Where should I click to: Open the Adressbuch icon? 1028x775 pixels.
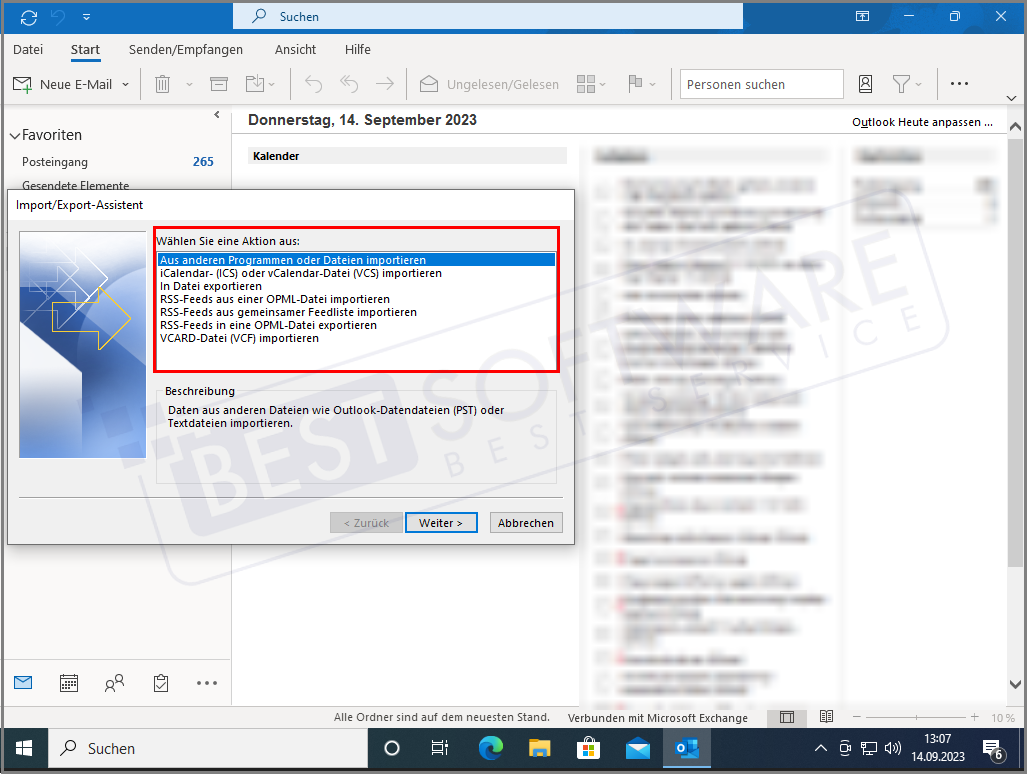click(865, 84)
